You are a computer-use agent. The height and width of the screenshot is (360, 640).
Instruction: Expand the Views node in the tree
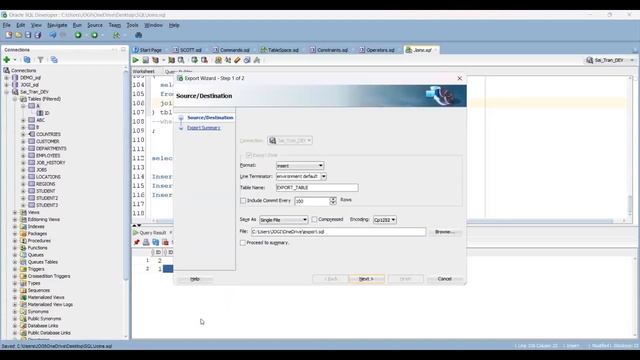(15, 212)
